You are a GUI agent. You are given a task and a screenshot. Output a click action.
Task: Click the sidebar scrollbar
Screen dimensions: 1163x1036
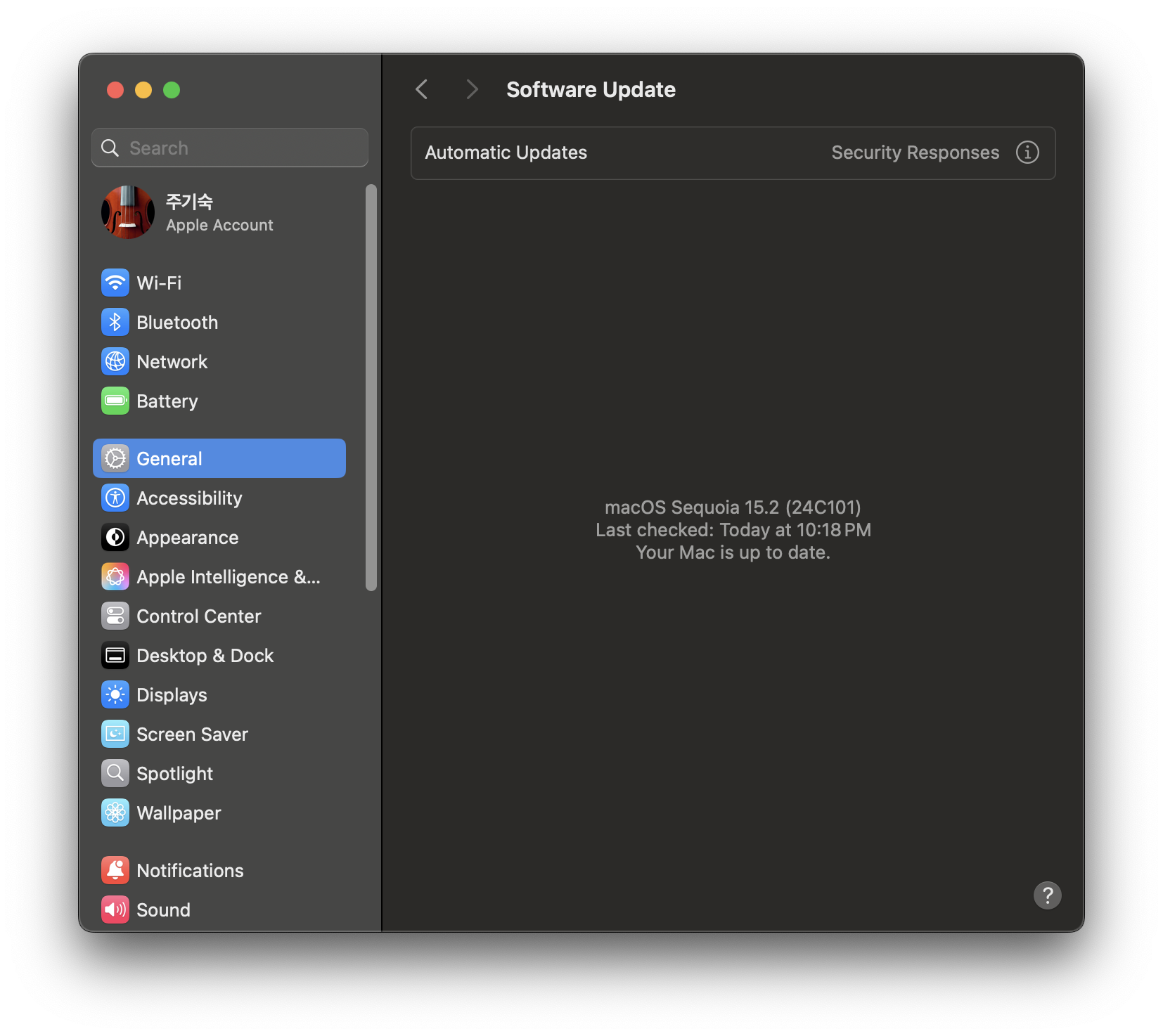[371, 387]
